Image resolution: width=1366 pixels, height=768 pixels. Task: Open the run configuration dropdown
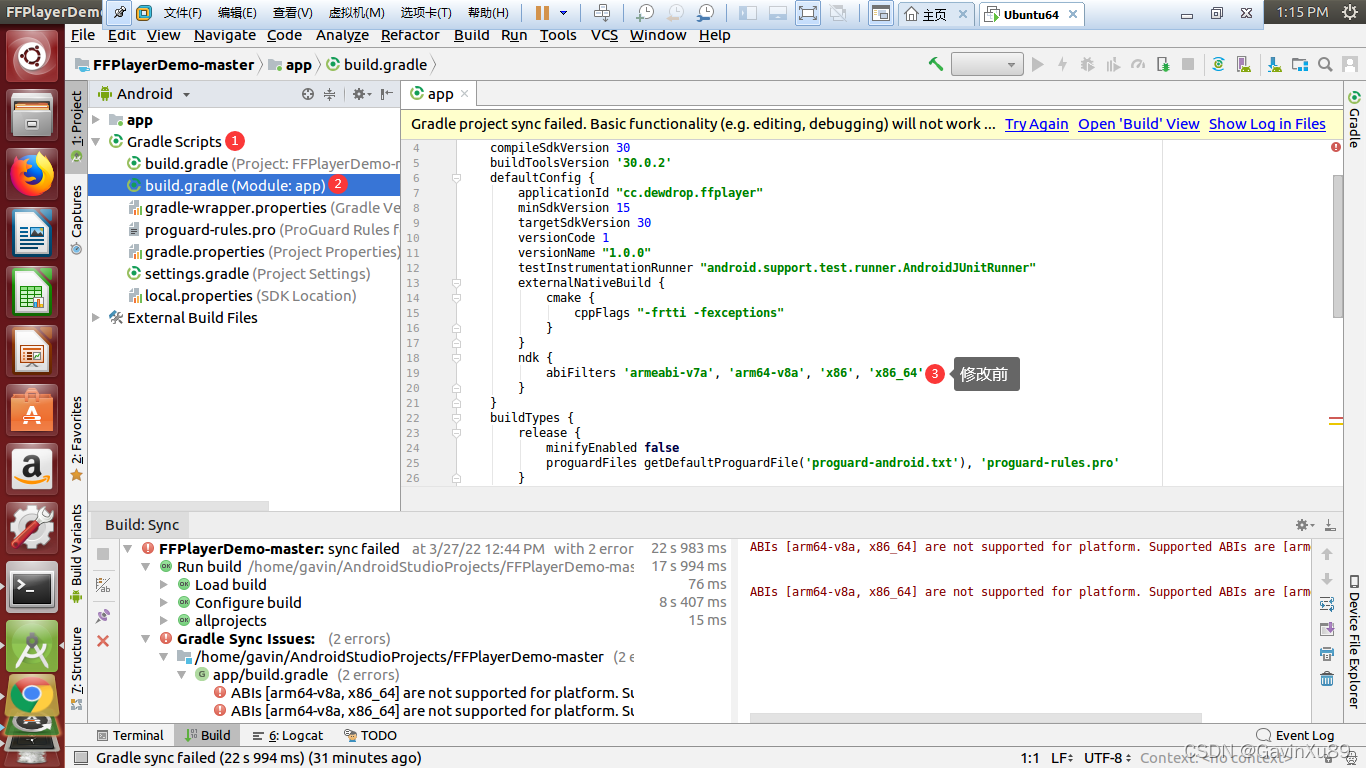click(x=986, y=64)
